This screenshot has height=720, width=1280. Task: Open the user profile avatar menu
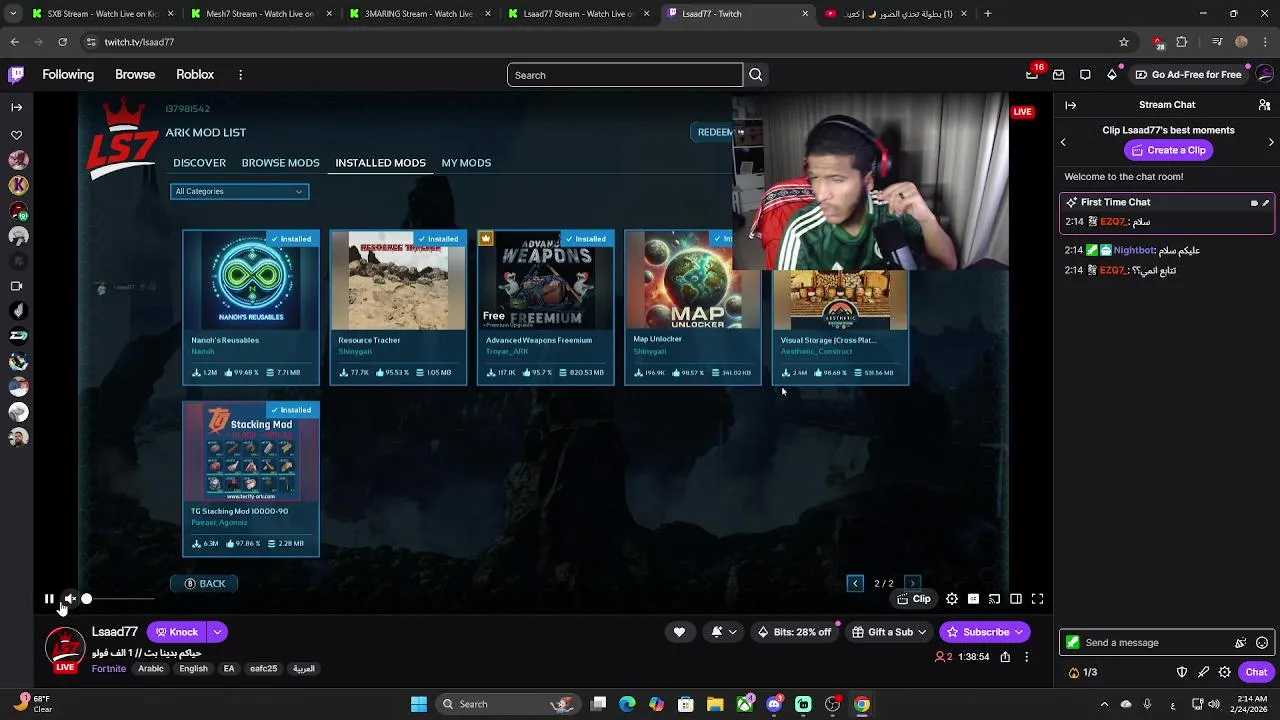pos(1265,74)
